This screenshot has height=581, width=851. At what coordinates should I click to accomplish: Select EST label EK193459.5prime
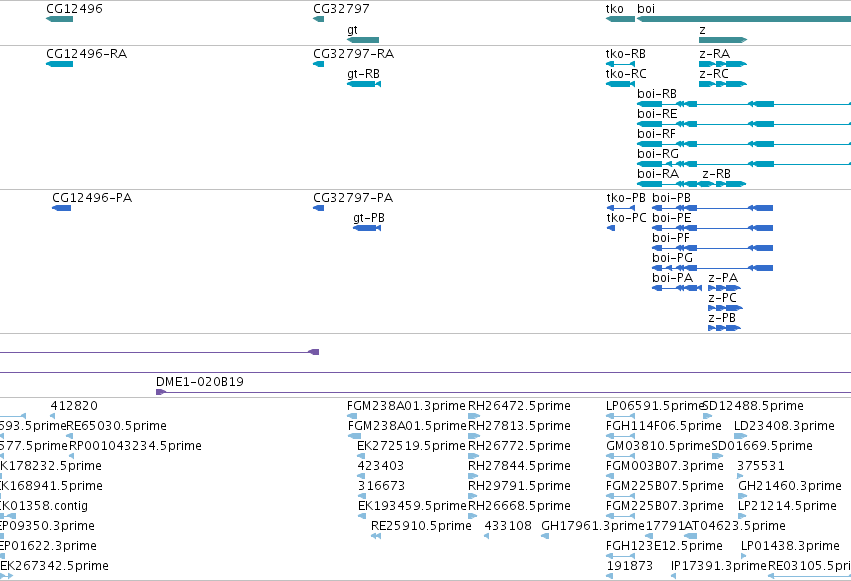(412, 506)
